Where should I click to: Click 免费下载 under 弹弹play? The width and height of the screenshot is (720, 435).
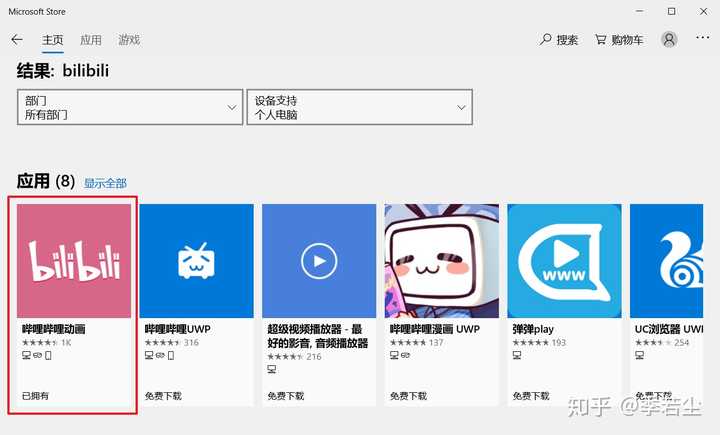tap(531, 395)
